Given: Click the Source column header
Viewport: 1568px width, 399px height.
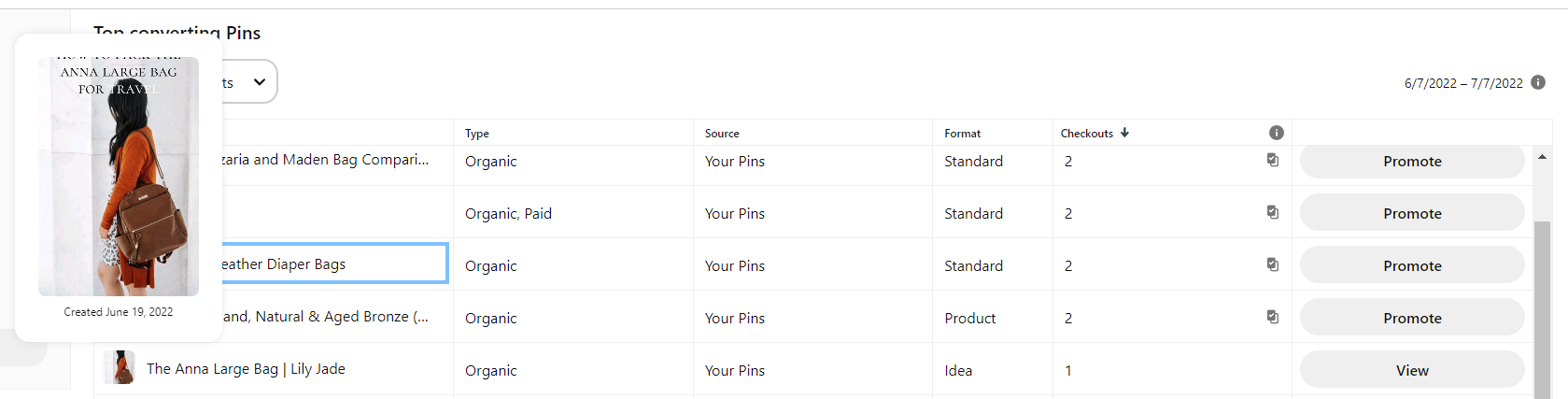Looking at the screenshot, I should point(721,134).
